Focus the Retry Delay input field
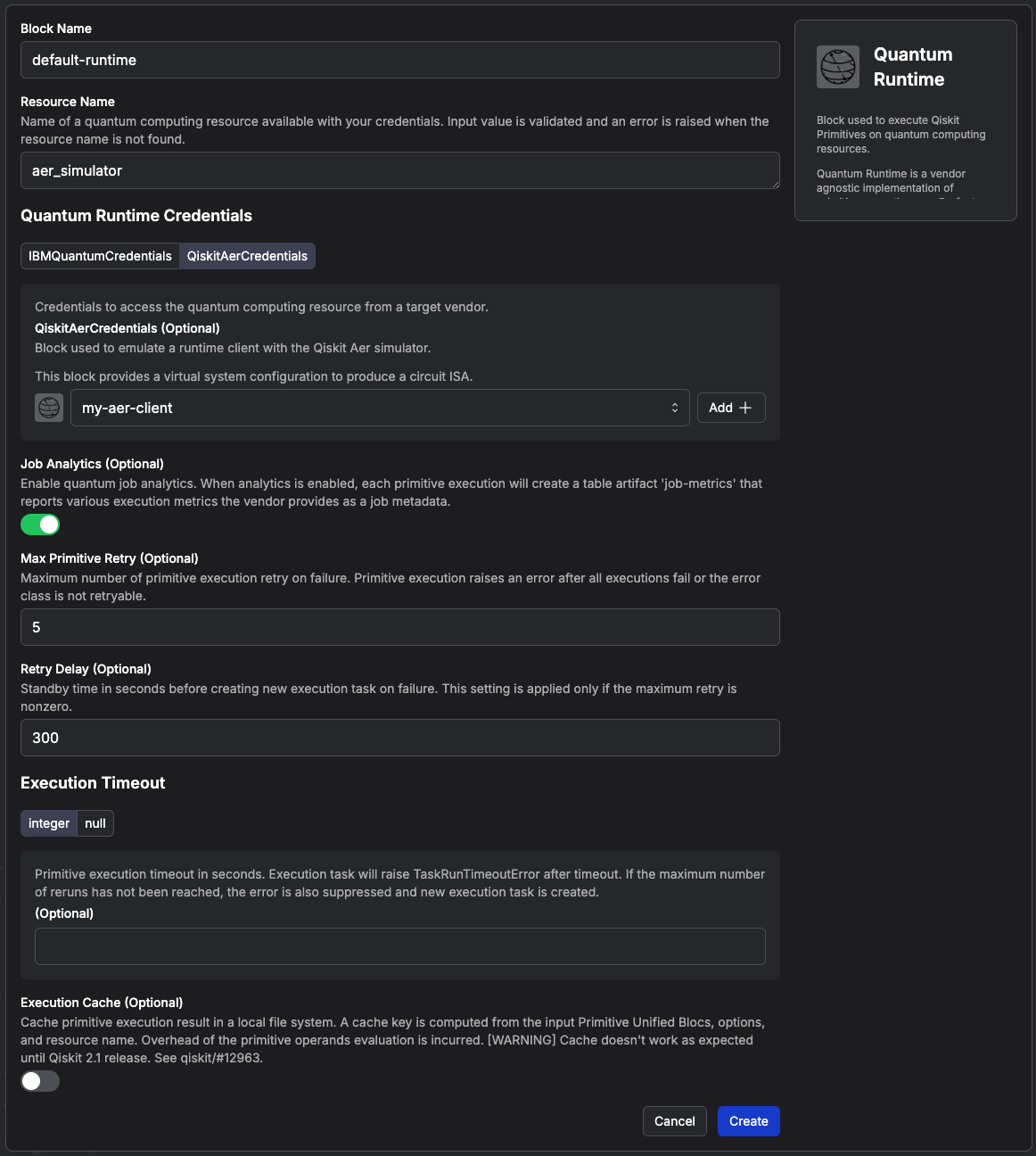1036x1156 pixels. (399, 738)
